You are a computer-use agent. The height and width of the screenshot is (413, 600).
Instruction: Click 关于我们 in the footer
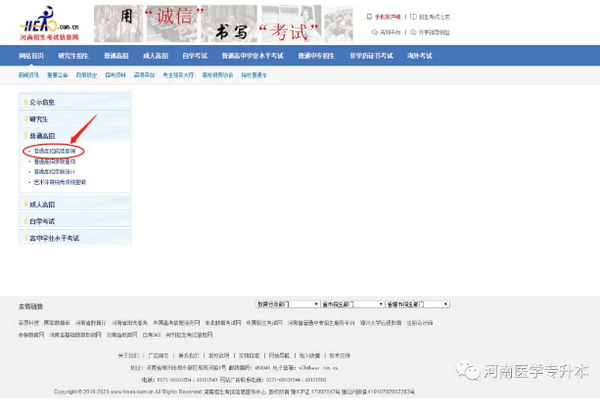pyautogui.click(x=127, y=355)
